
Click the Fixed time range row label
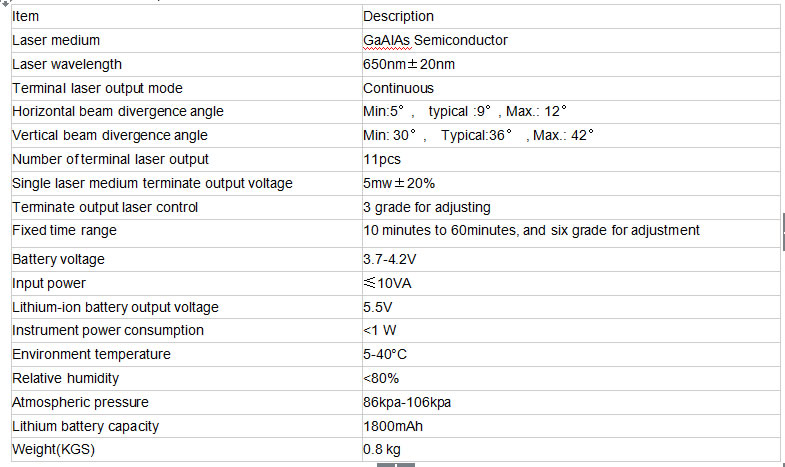(64, 231)
